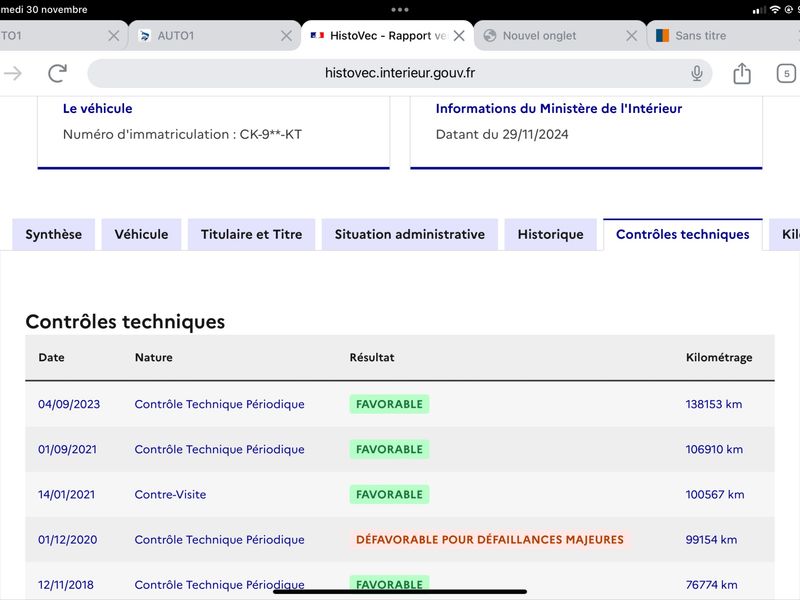Select the date 12/11/2018
The image size is (800, 600).
[66, 585]
